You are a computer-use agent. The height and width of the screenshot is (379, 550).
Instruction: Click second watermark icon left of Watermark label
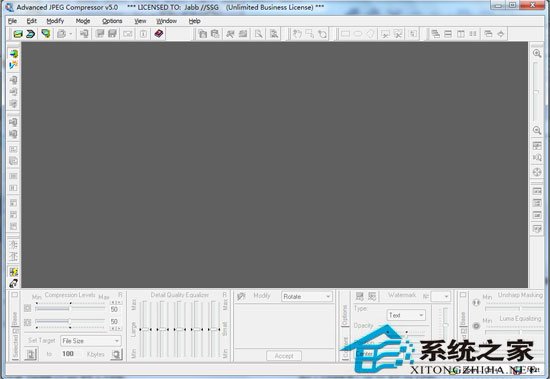coord(372,297)
